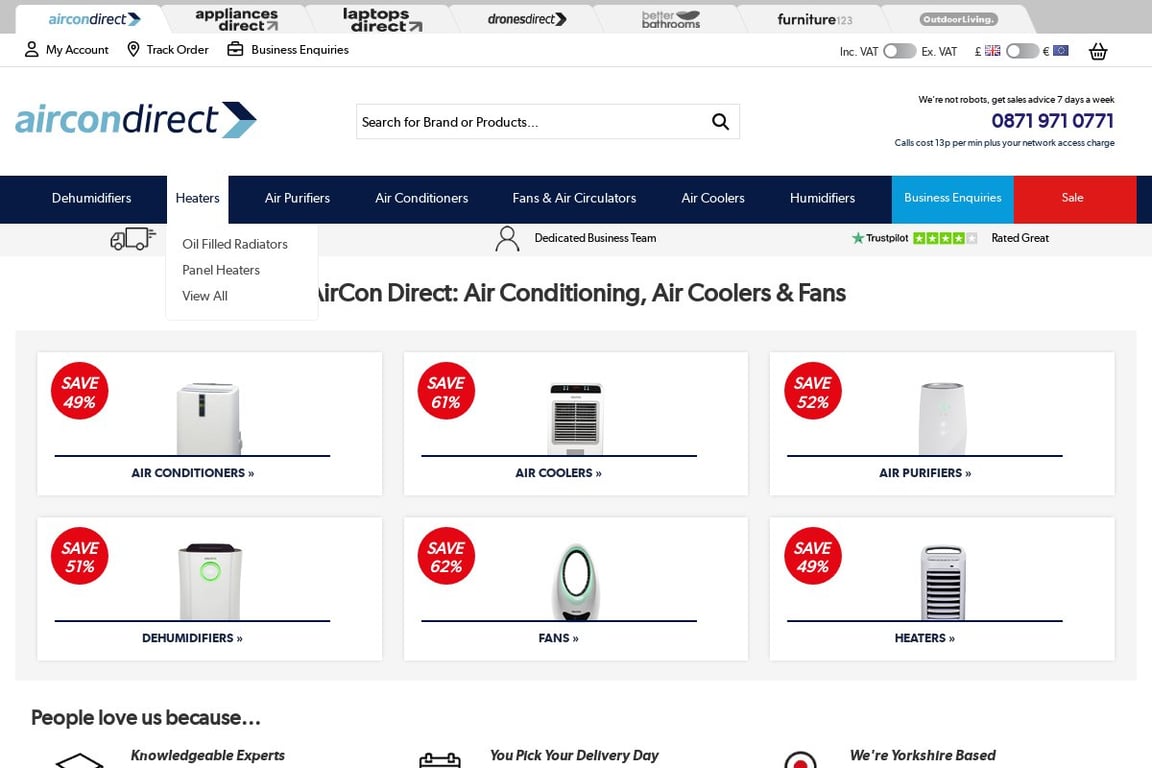Click the blue Business Enquiries nav button
The height and width of the screenshot is (768, 1152).
[x=953, y=198]
